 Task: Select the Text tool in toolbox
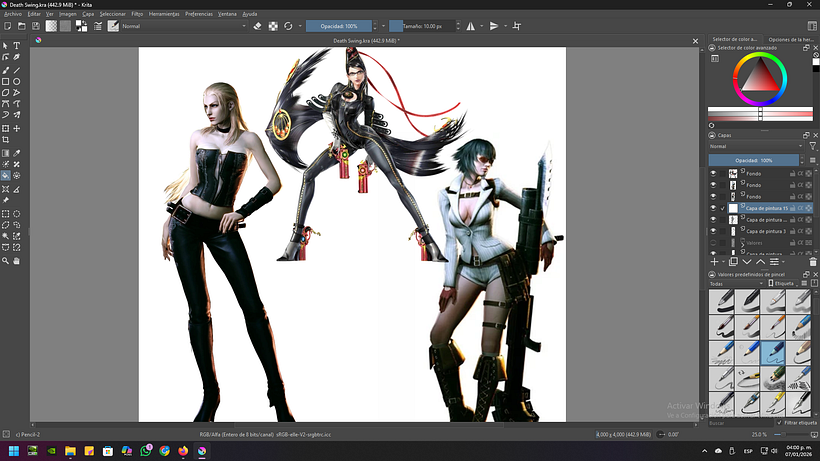tap(17, 46)
